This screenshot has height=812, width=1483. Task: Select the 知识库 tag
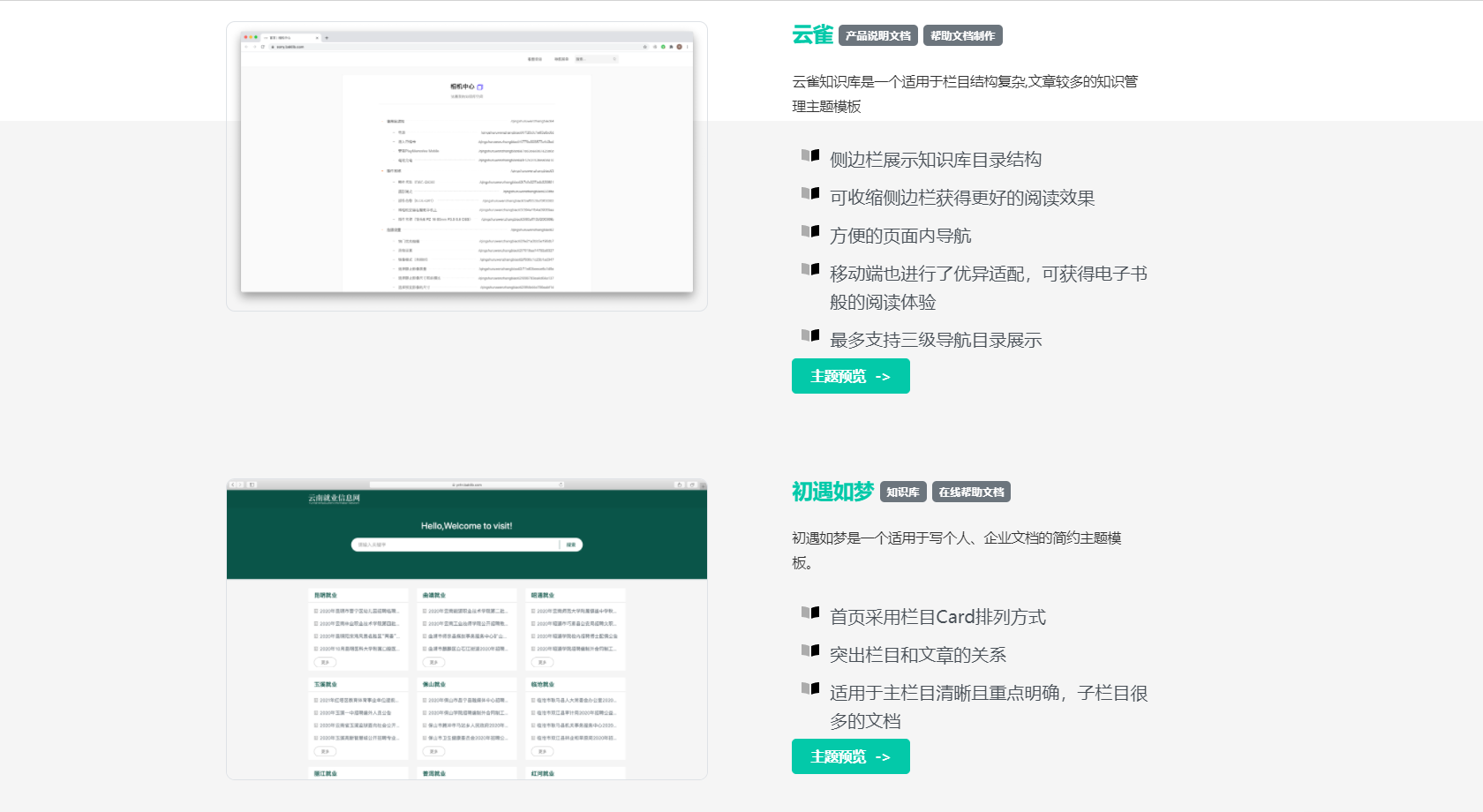pos(903,492)
